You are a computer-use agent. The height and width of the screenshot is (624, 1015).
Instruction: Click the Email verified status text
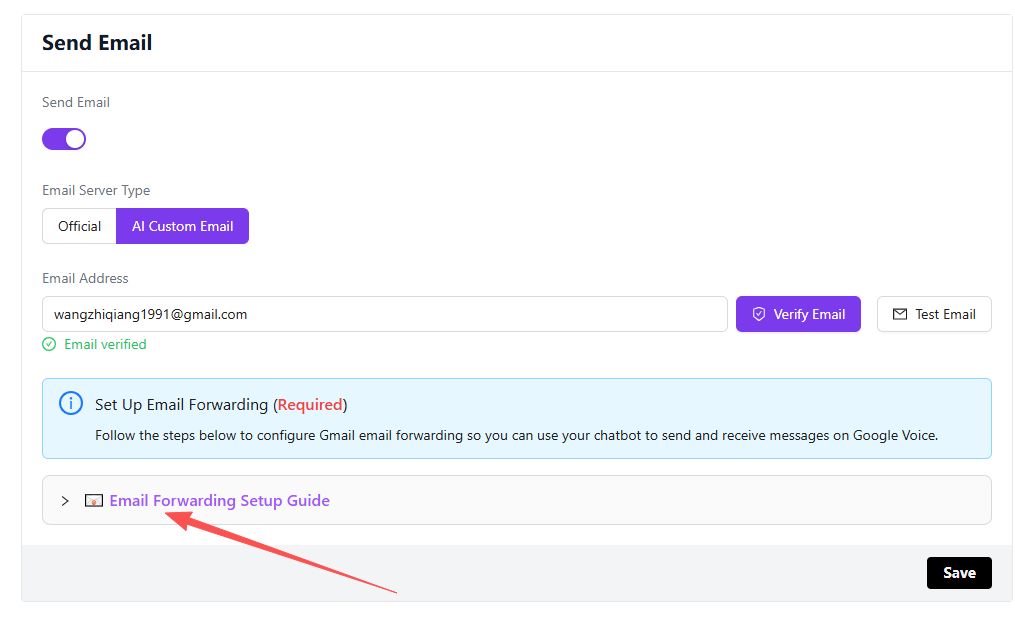pos(105,344)
